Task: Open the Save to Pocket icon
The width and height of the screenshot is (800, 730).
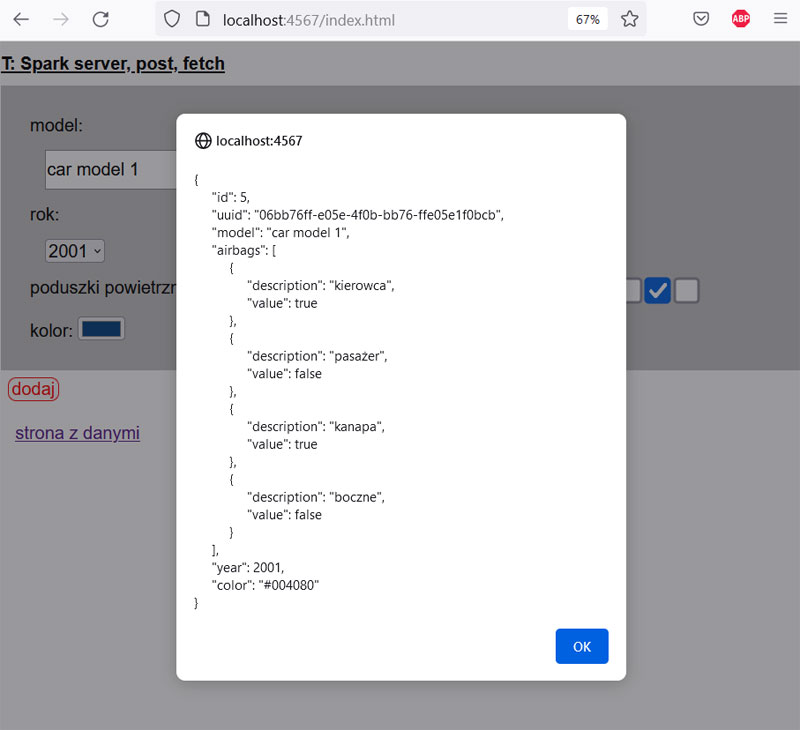Action: click(702, 19)
